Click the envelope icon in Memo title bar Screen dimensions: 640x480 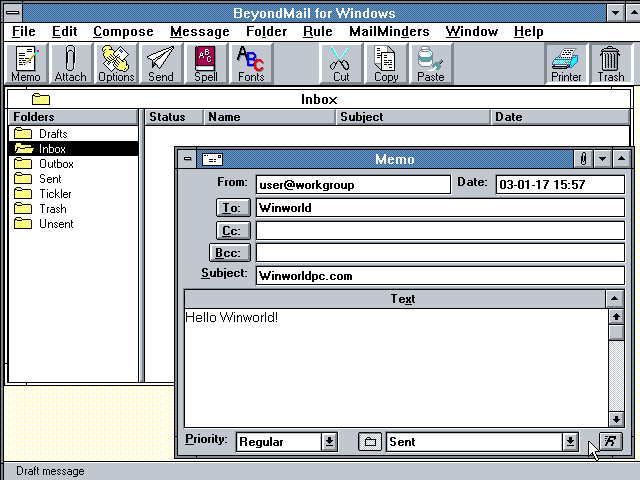click(212, 159)
